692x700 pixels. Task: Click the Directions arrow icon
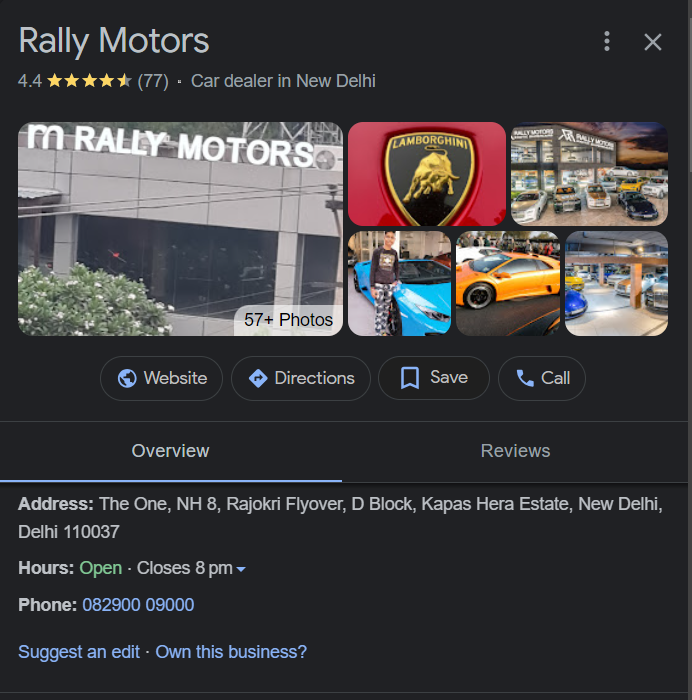[x=258, y=378]
